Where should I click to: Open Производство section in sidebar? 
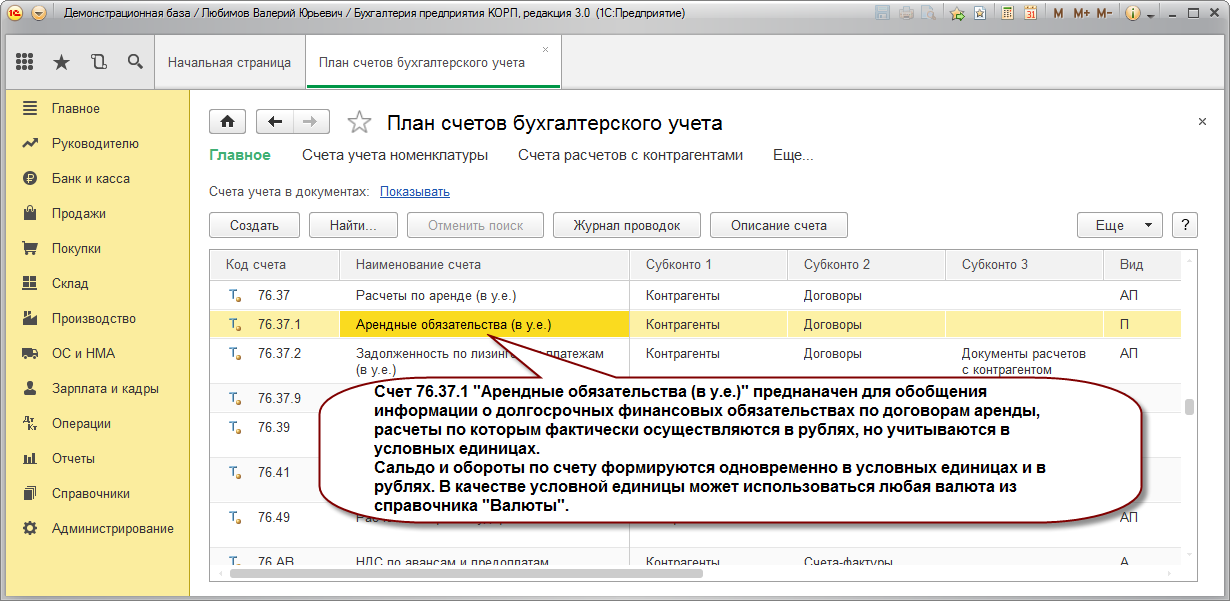point(95,318)
